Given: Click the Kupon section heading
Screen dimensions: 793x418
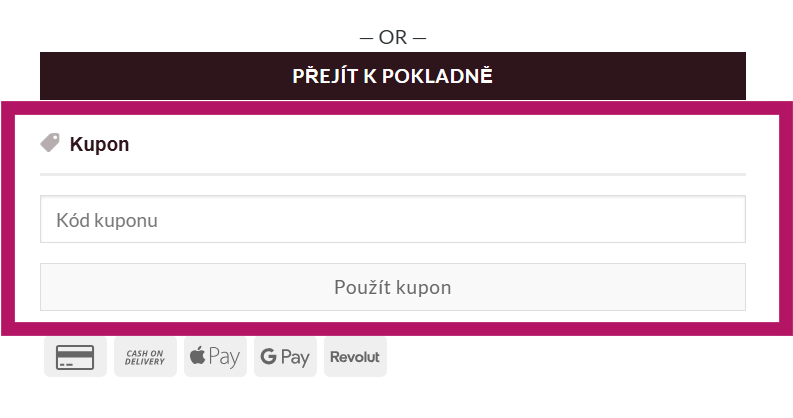Looking at the screenshot, I should [x=99, y=144].
